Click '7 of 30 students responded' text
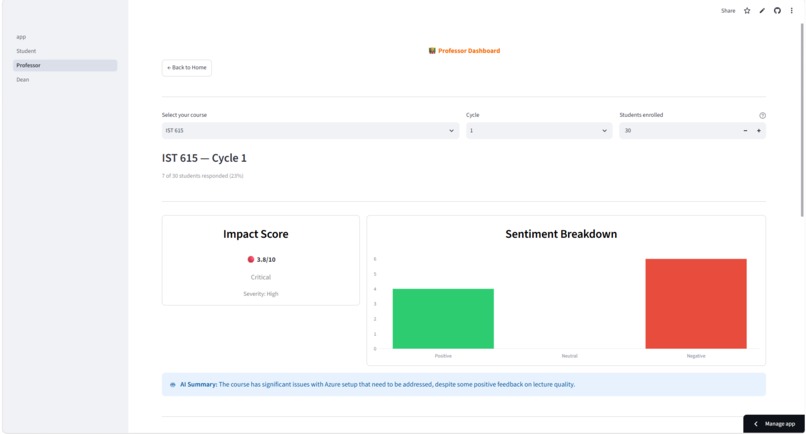 click(203, 176)
